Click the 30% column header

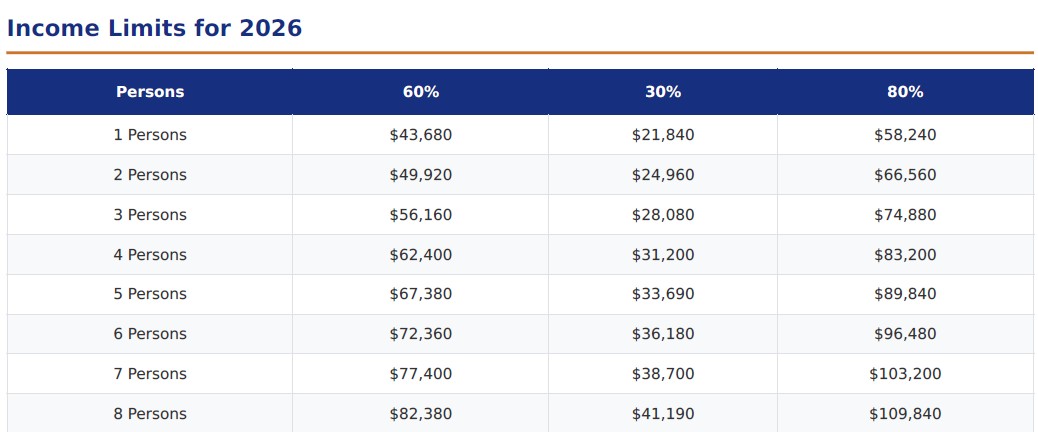[663, 92]
